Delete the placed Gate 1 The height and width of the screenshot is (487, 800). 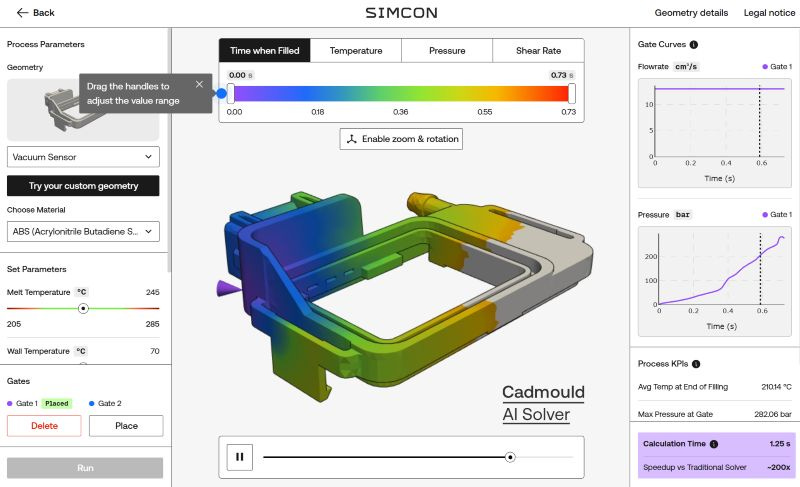[x=44, y=426]
